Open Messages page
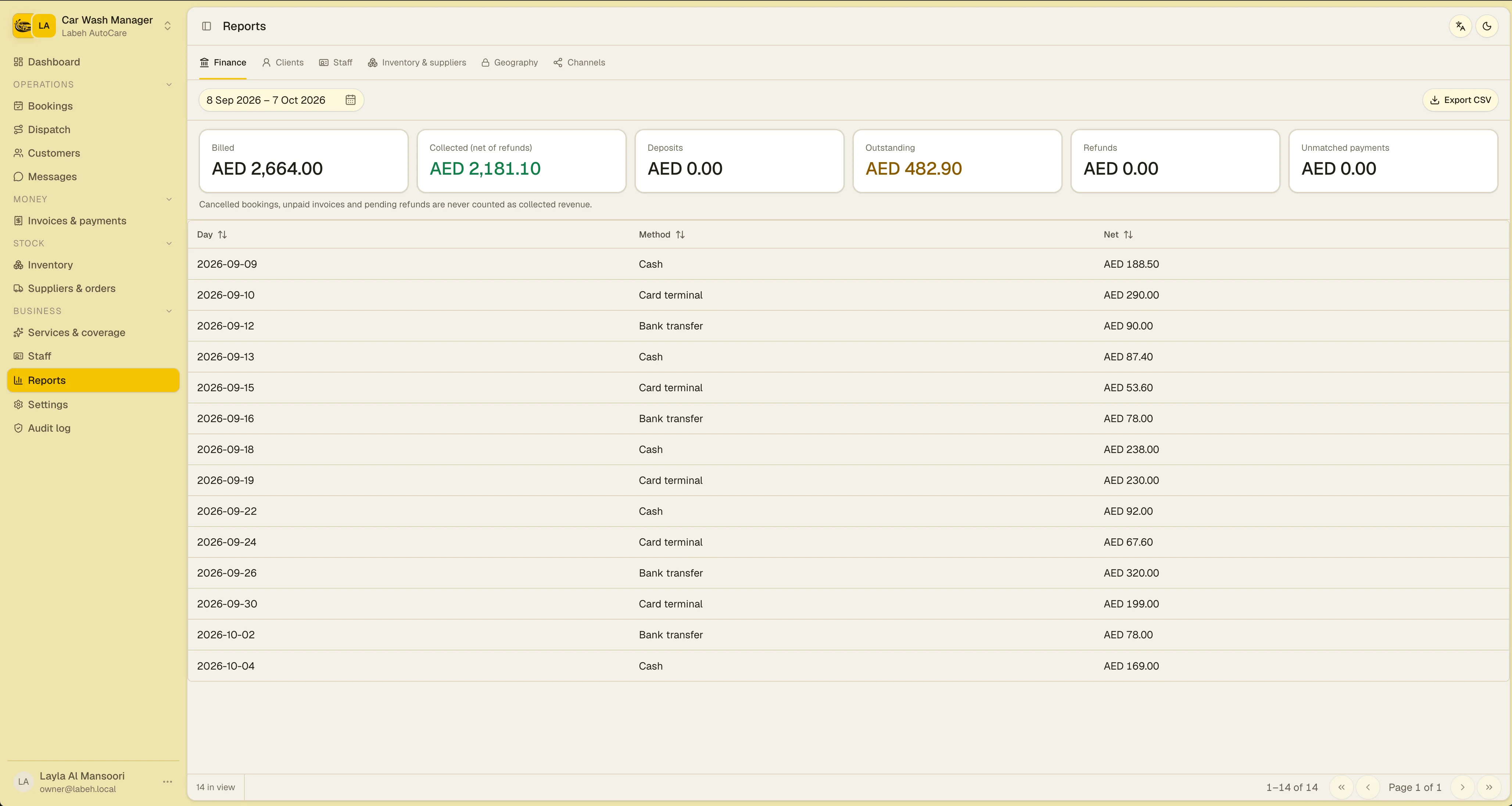1512x806 pixels. click(x=93, y=176)
